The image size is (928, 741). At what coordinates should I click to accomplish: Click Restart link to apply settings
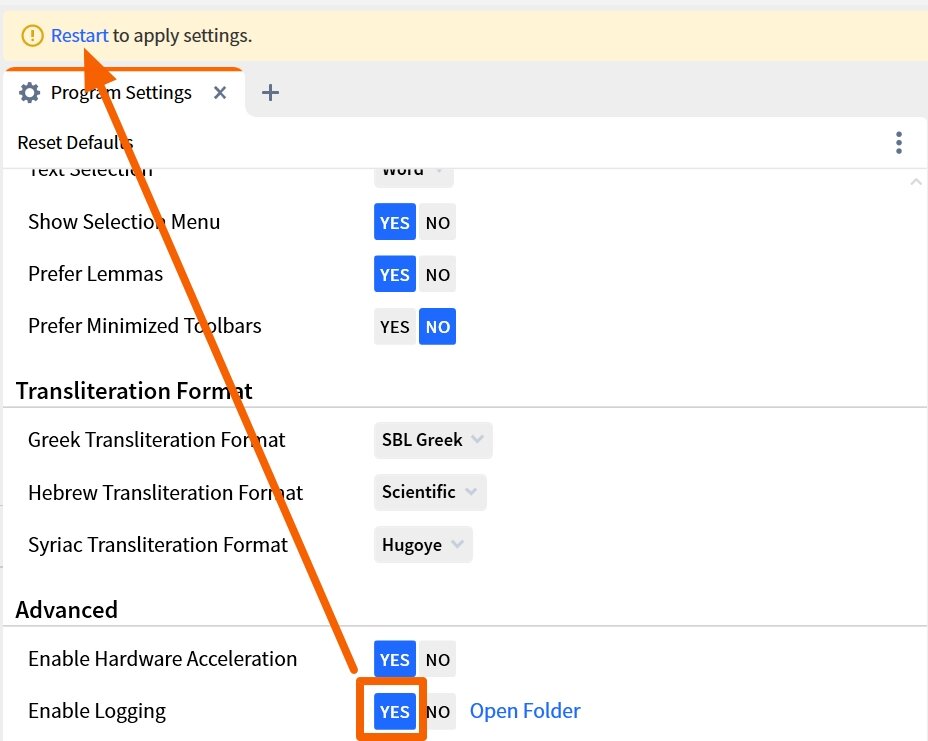tap(79, 36)
